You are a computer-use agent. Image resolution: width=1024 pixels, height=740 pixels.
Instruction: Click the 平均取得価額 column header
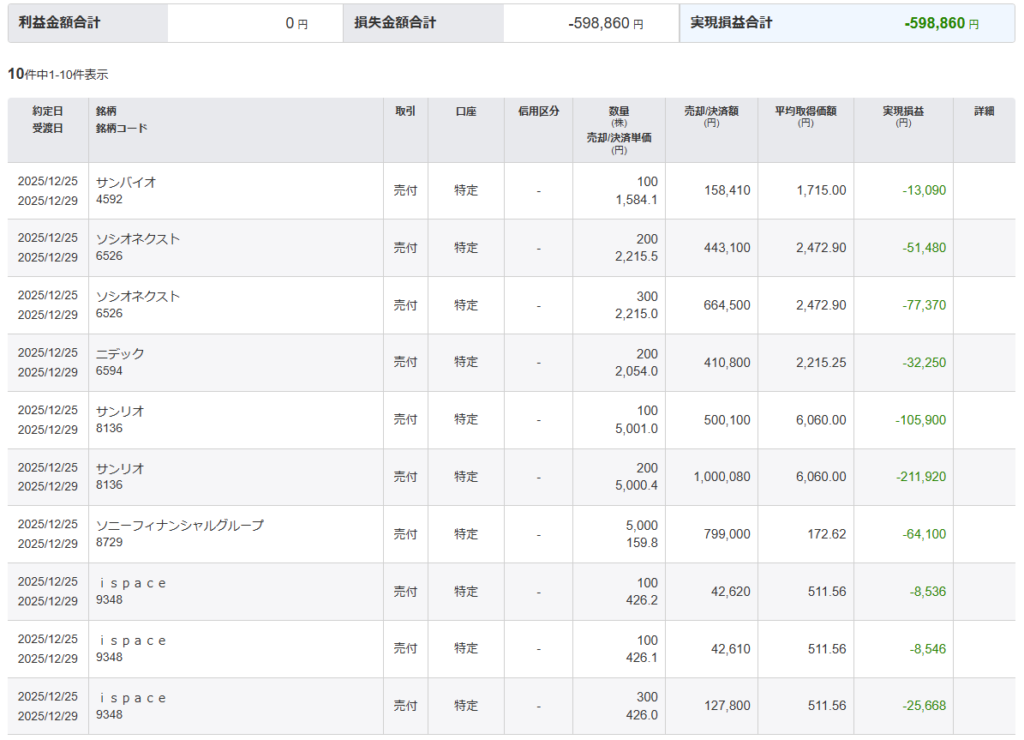[x=805, y=112]
